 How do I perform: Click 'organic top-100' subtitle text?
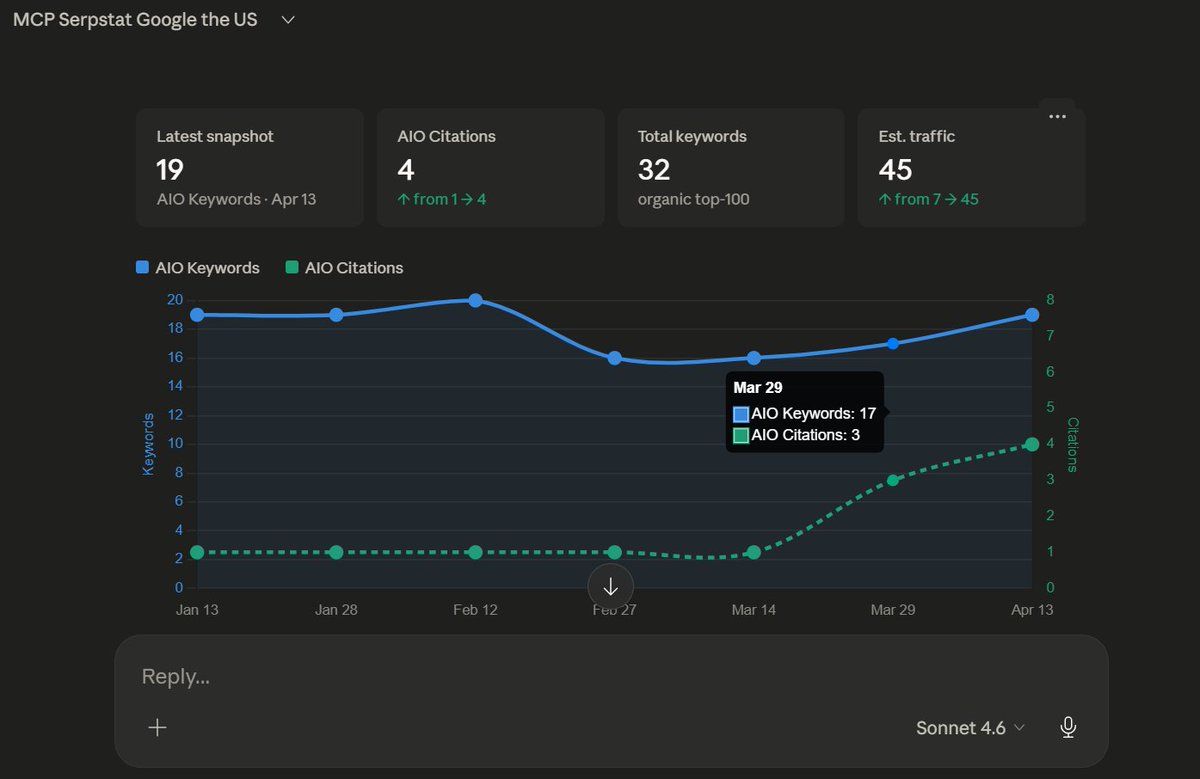click(694, 199)
